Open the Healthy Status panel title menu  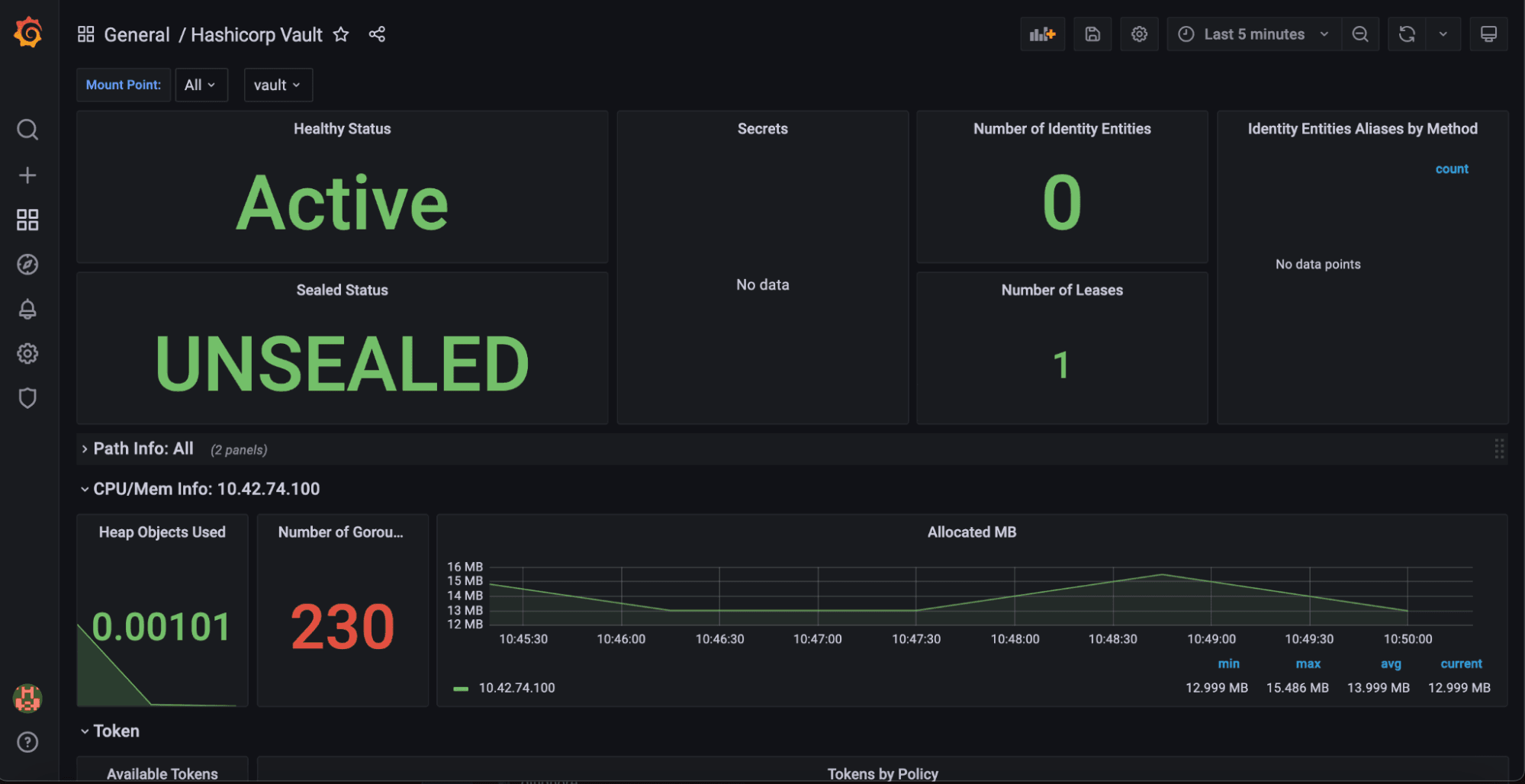pos(342,129)
